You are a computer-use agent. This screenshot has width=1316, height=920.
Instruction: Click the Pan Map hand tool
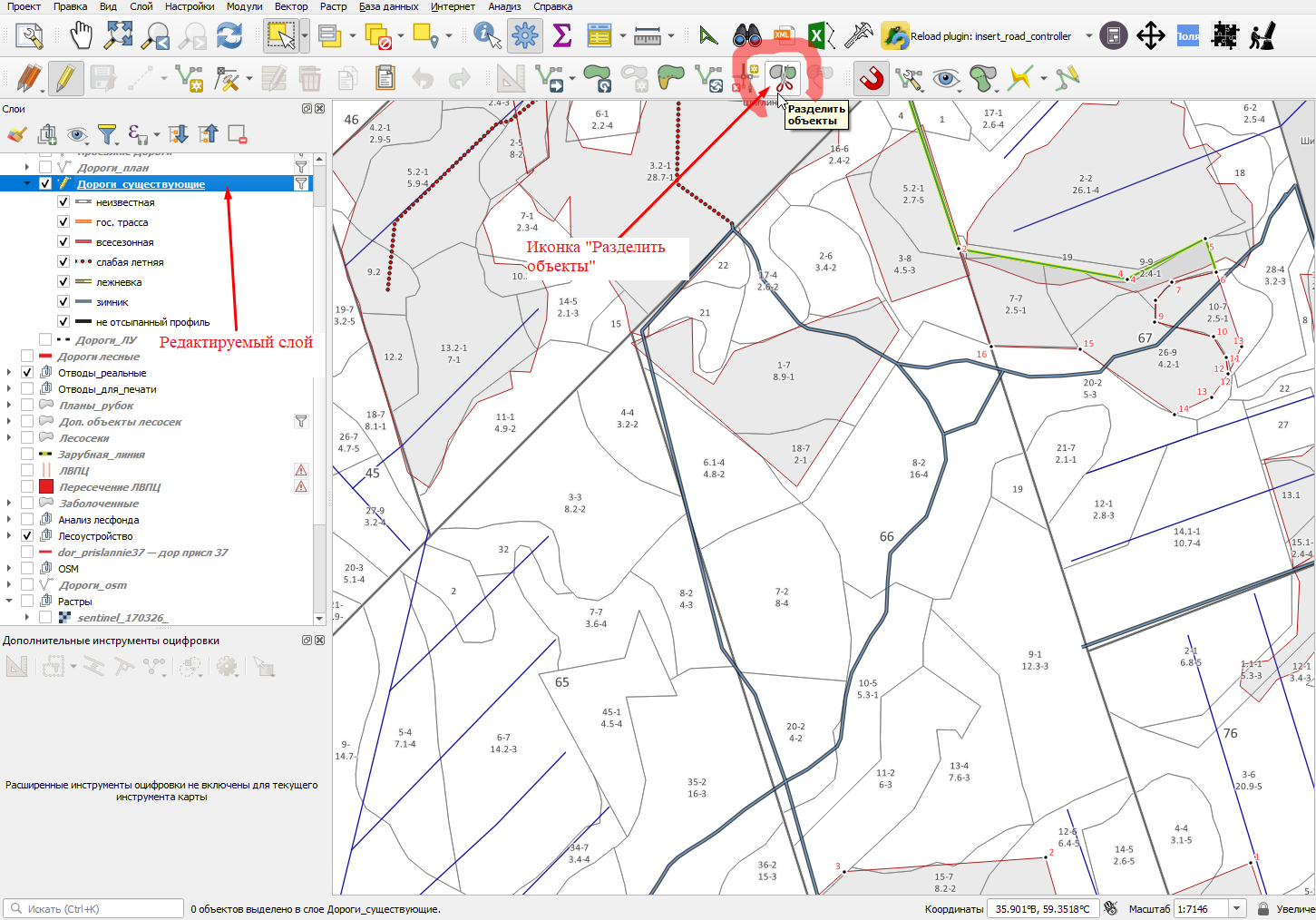pyautogui.click(x=82, y=36)
